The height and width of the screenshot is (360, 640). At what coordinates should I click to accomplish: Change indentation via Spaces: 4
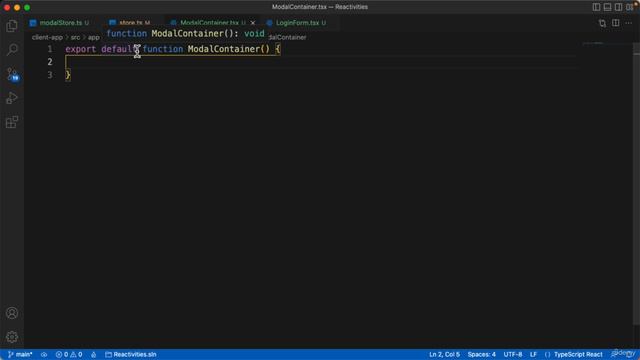(x=482, y=354)
